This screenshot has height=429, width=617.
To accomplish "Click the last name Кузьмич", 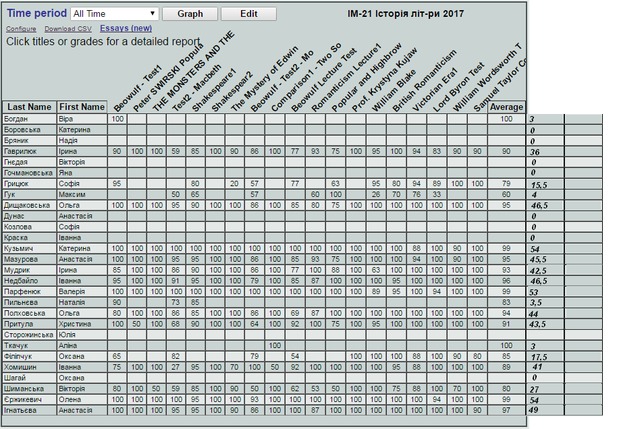I will [19, 248].
